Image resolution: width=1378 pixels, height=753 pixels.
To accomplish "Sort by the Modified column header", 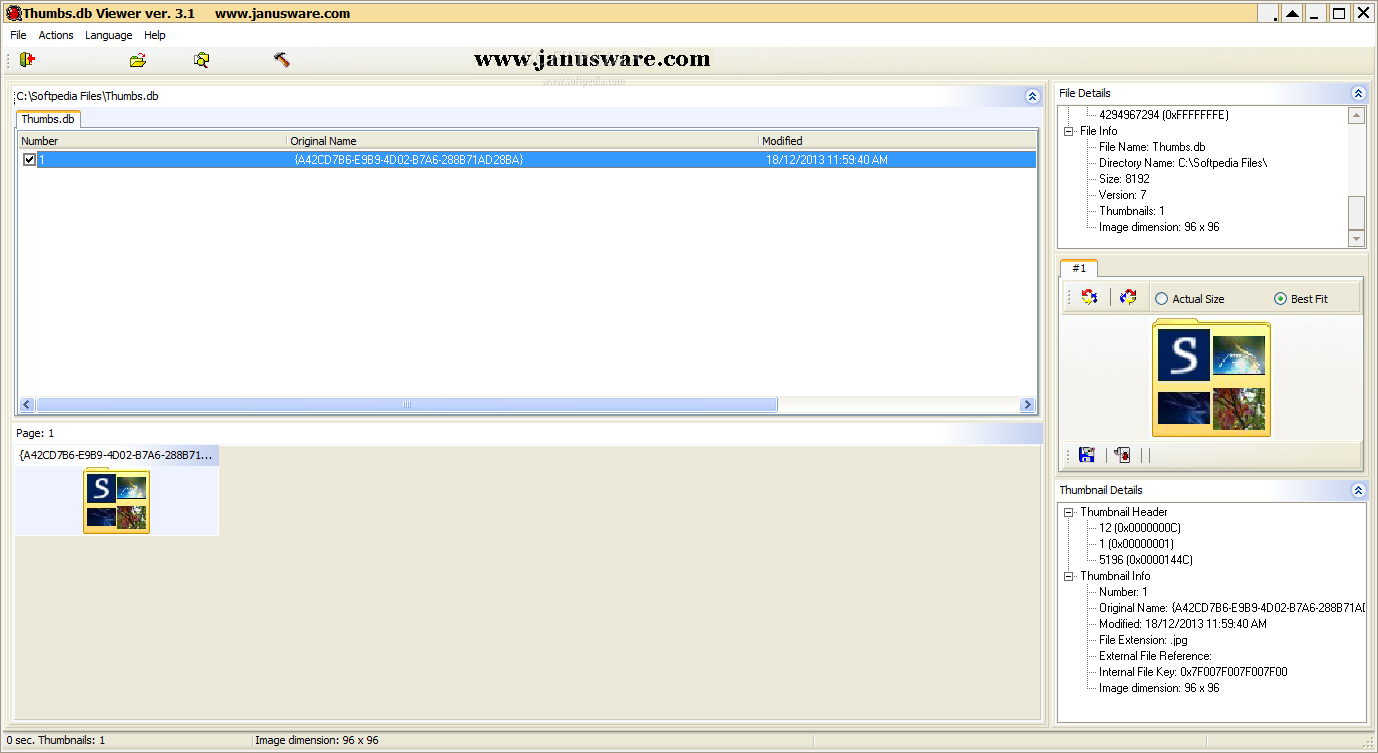I will 897,141.
